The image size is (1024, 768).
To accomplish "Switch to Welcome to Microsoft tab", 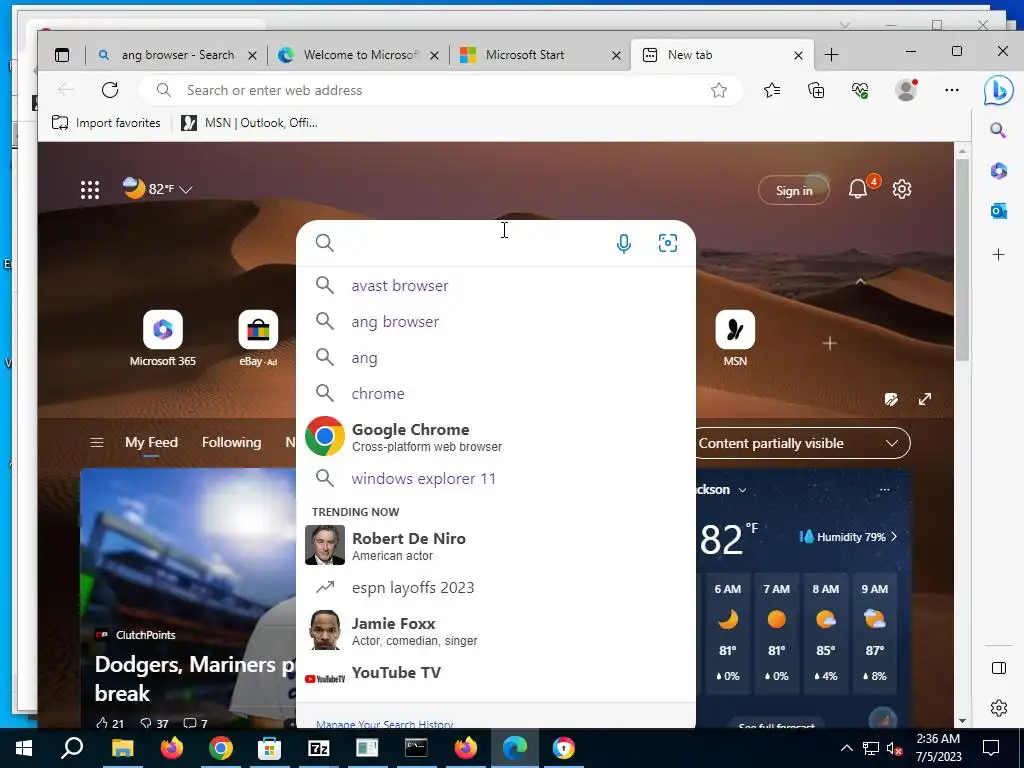I will tap(359, 55).
